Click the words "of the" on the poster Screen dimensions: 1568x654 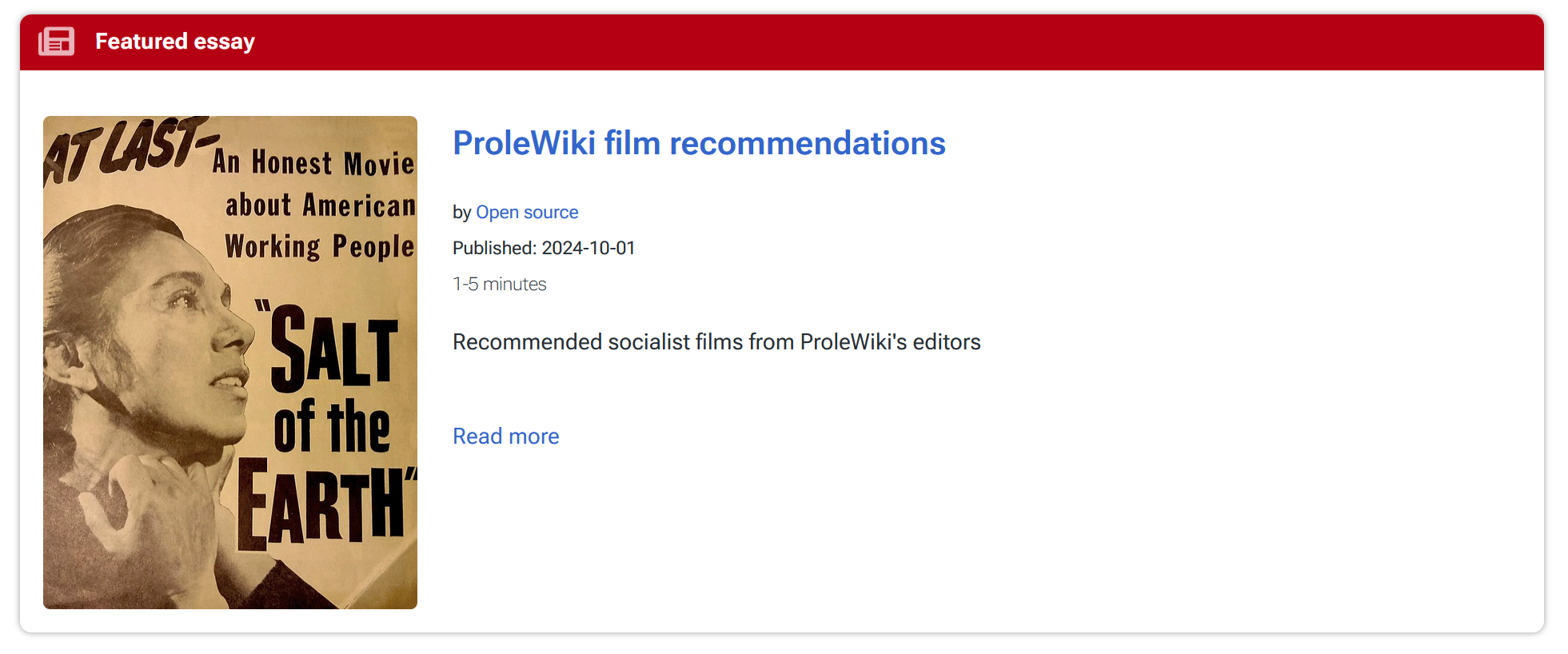332,429
